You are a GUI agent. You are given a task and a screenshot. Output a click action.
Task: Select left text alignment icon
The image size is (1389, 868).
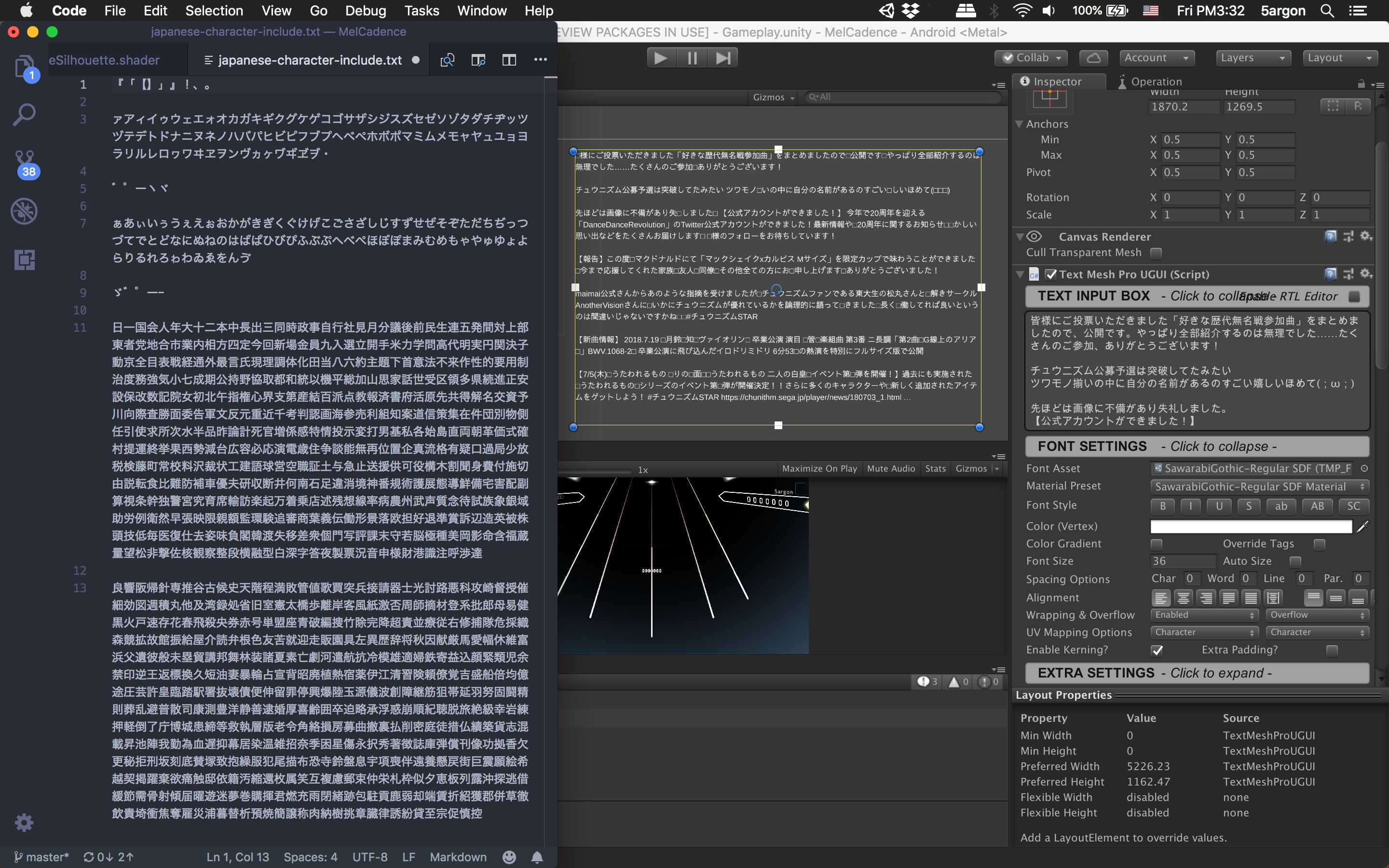coord(1160,597)
